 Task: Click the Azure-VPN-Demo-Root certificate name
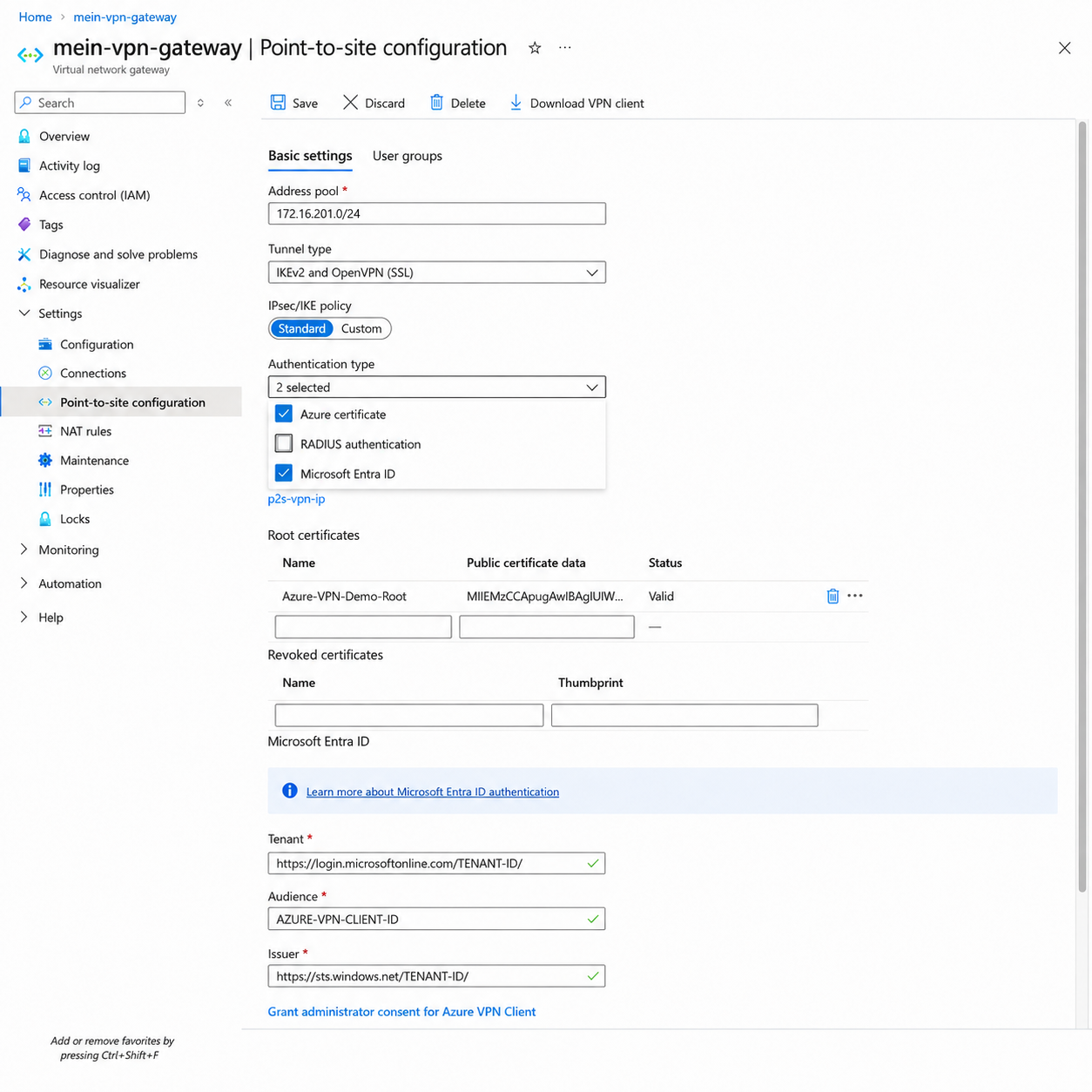[344, 597]
